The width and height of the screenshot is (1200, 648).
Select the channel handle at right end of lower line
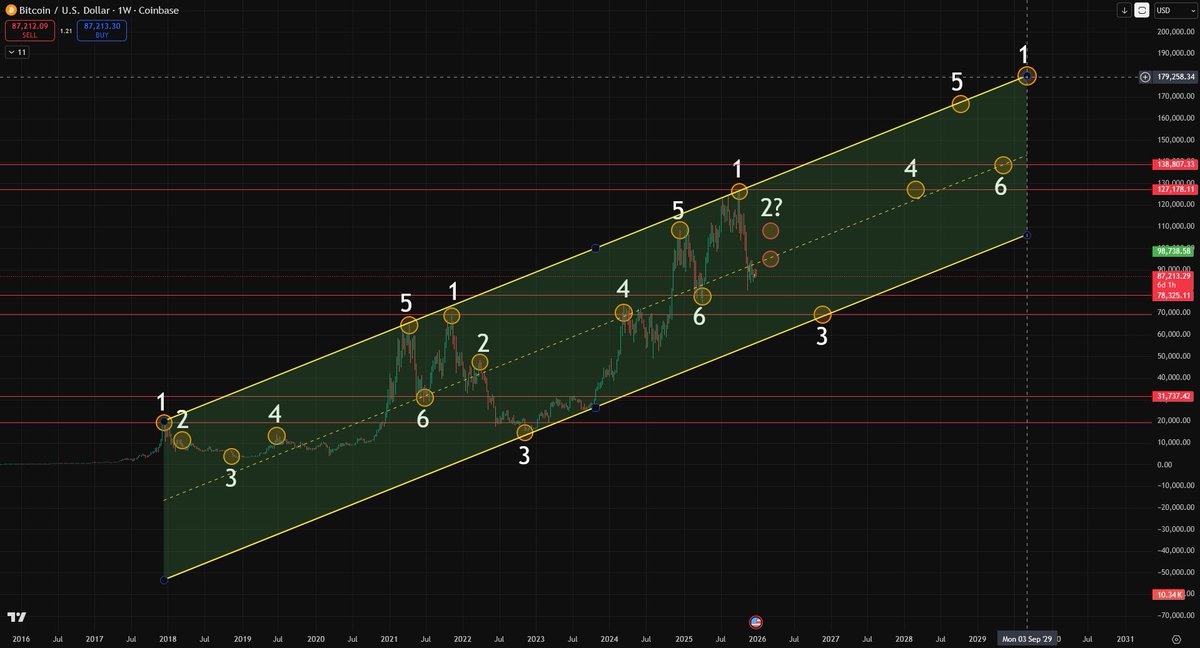[1027, 235]
